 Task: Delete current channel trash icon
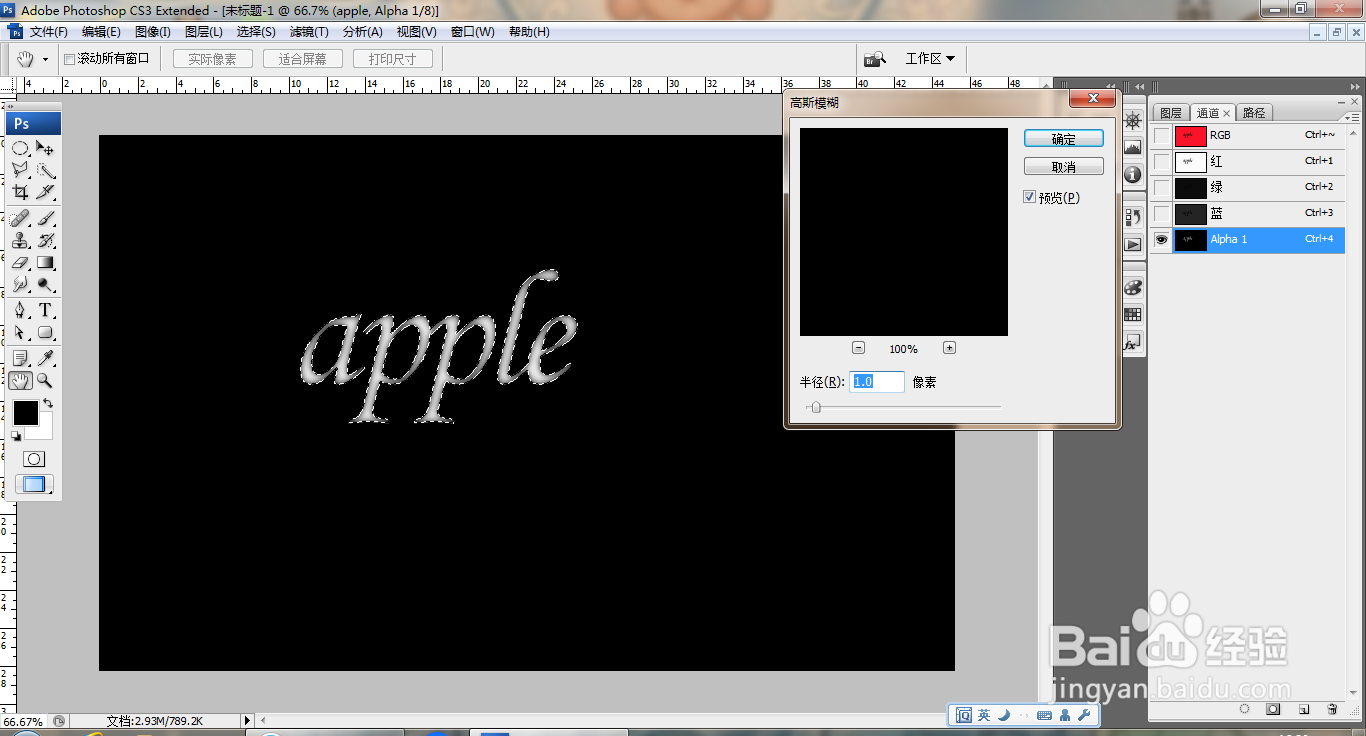point(1332,709)
